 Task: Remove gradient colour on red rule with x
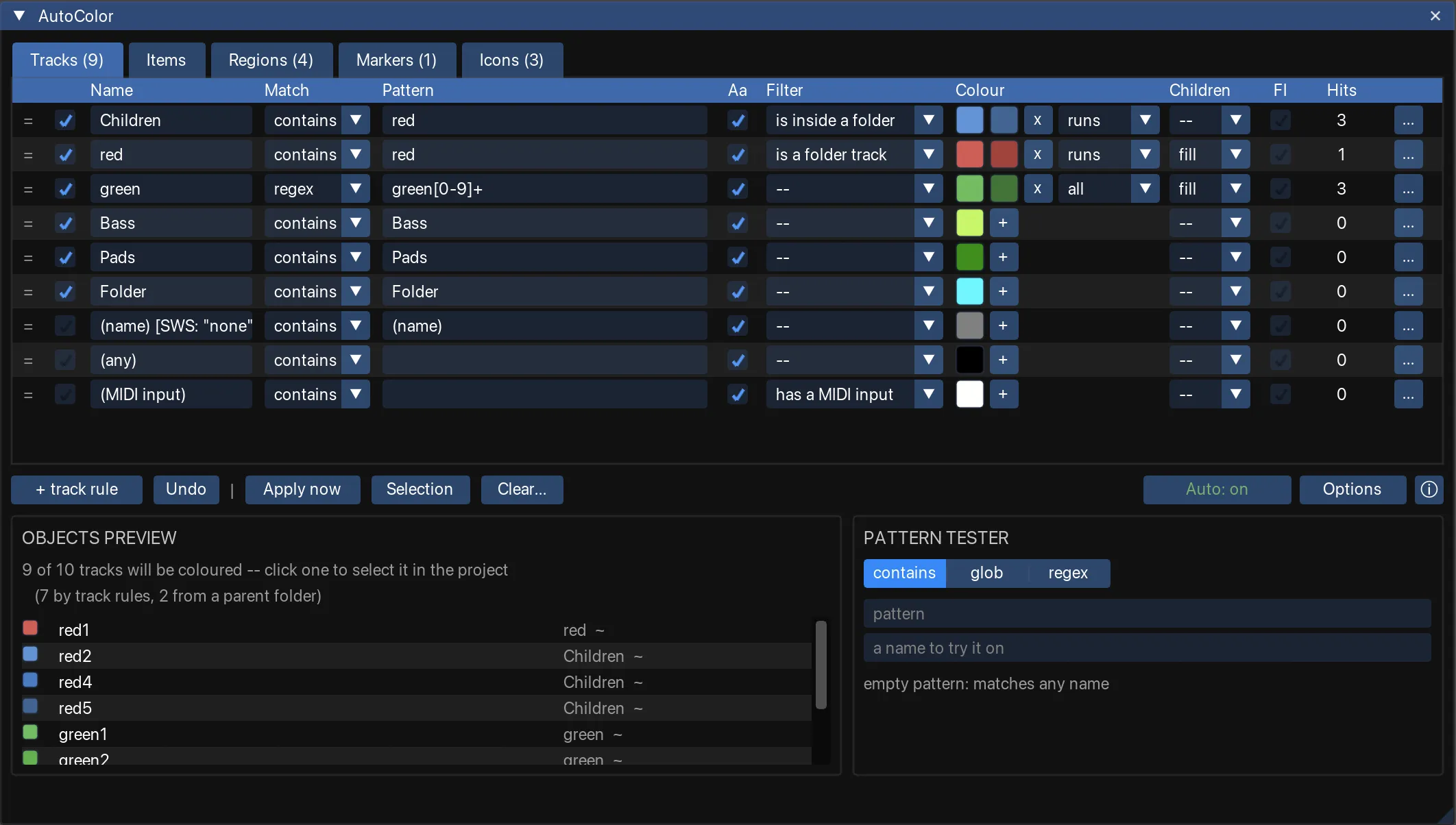tap(1038, 155)
